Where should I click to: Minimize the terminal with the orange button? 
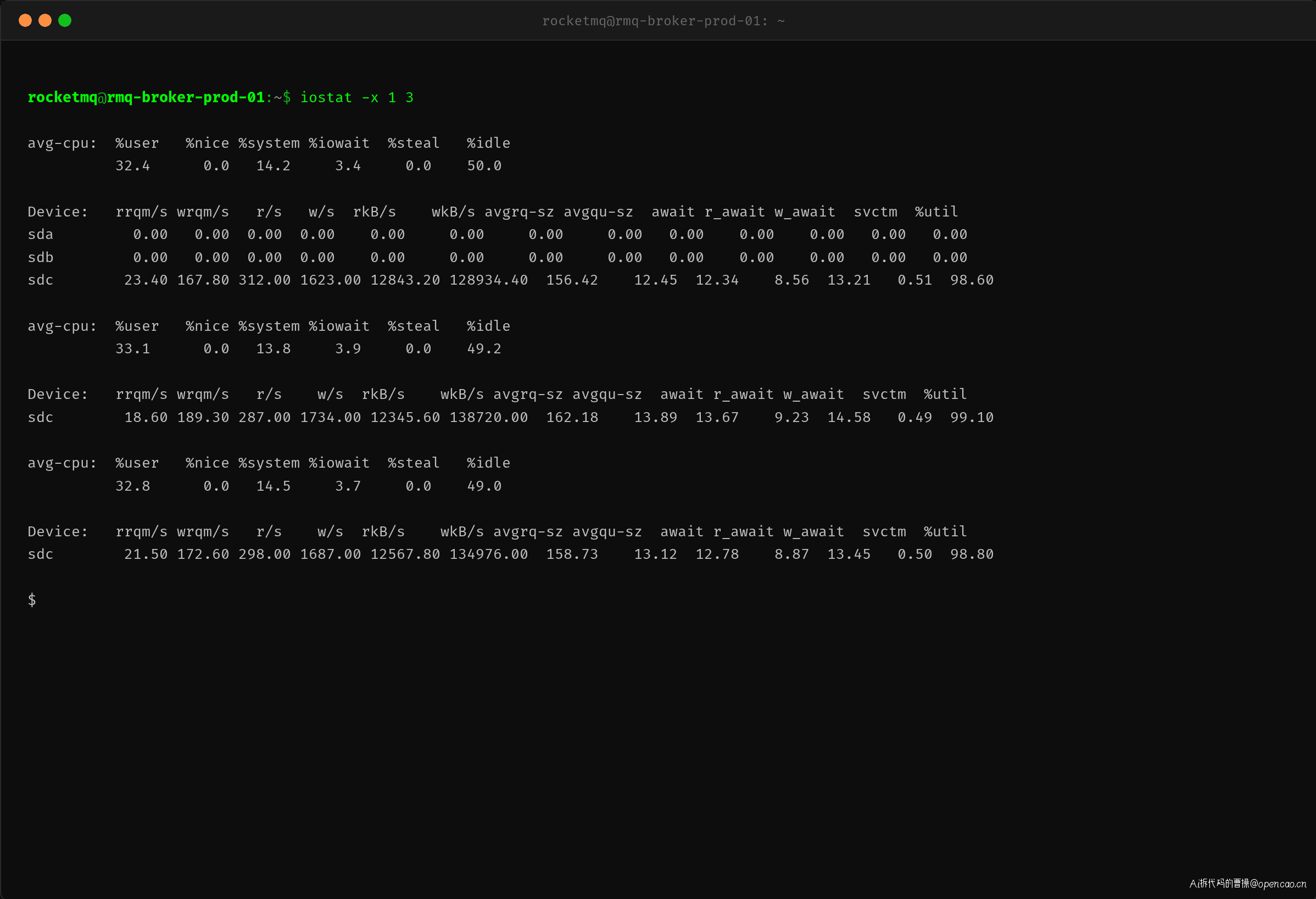[44, 20]
